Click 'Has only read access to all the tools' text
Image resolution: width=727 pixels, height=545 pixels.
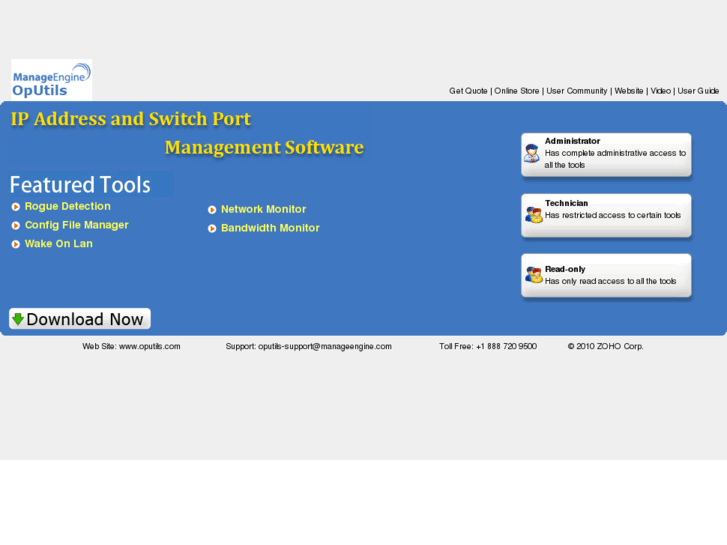[x=610, y=281]
